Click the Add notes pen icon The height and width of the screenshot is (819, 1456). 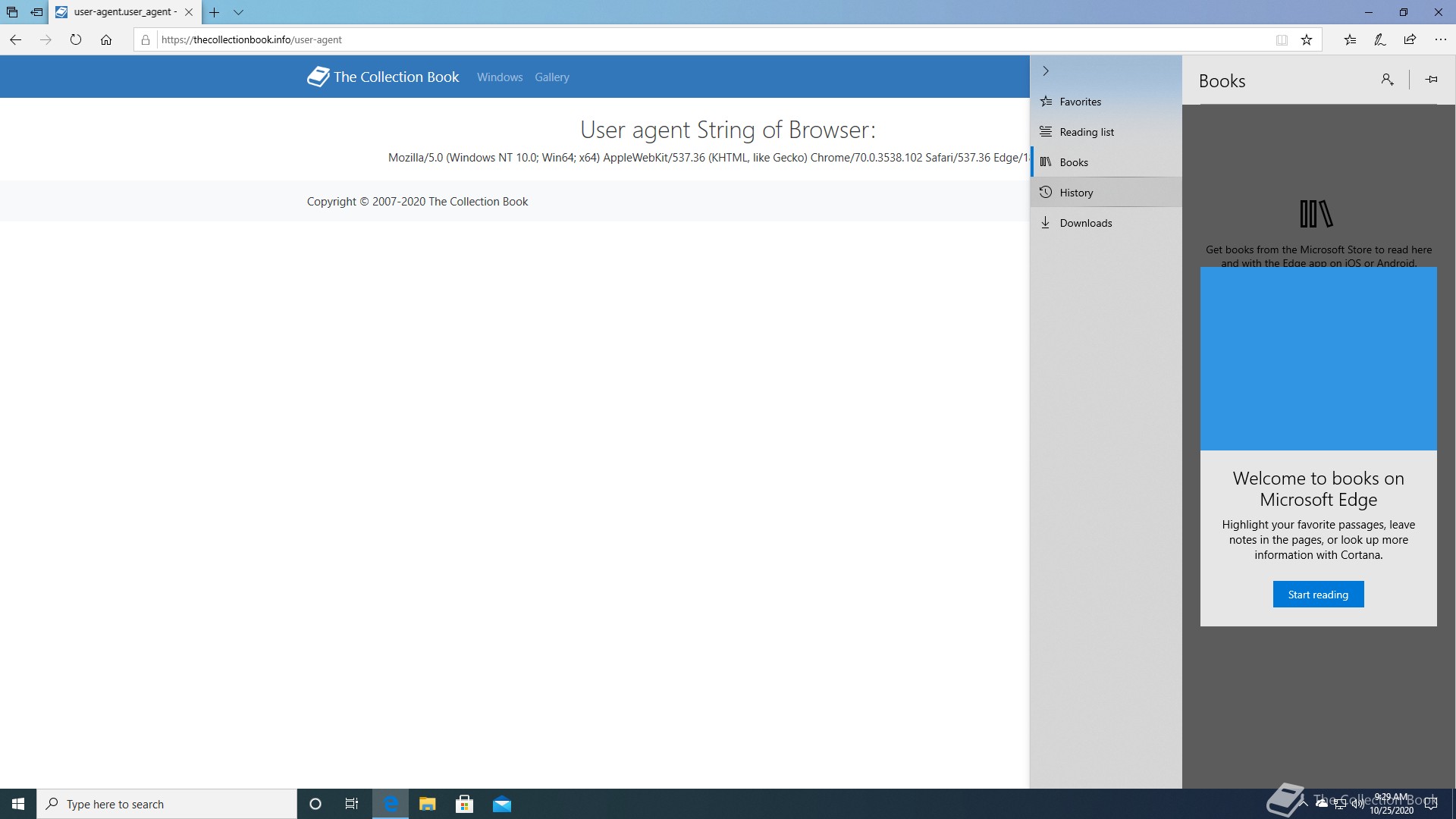click(1380, 39)
